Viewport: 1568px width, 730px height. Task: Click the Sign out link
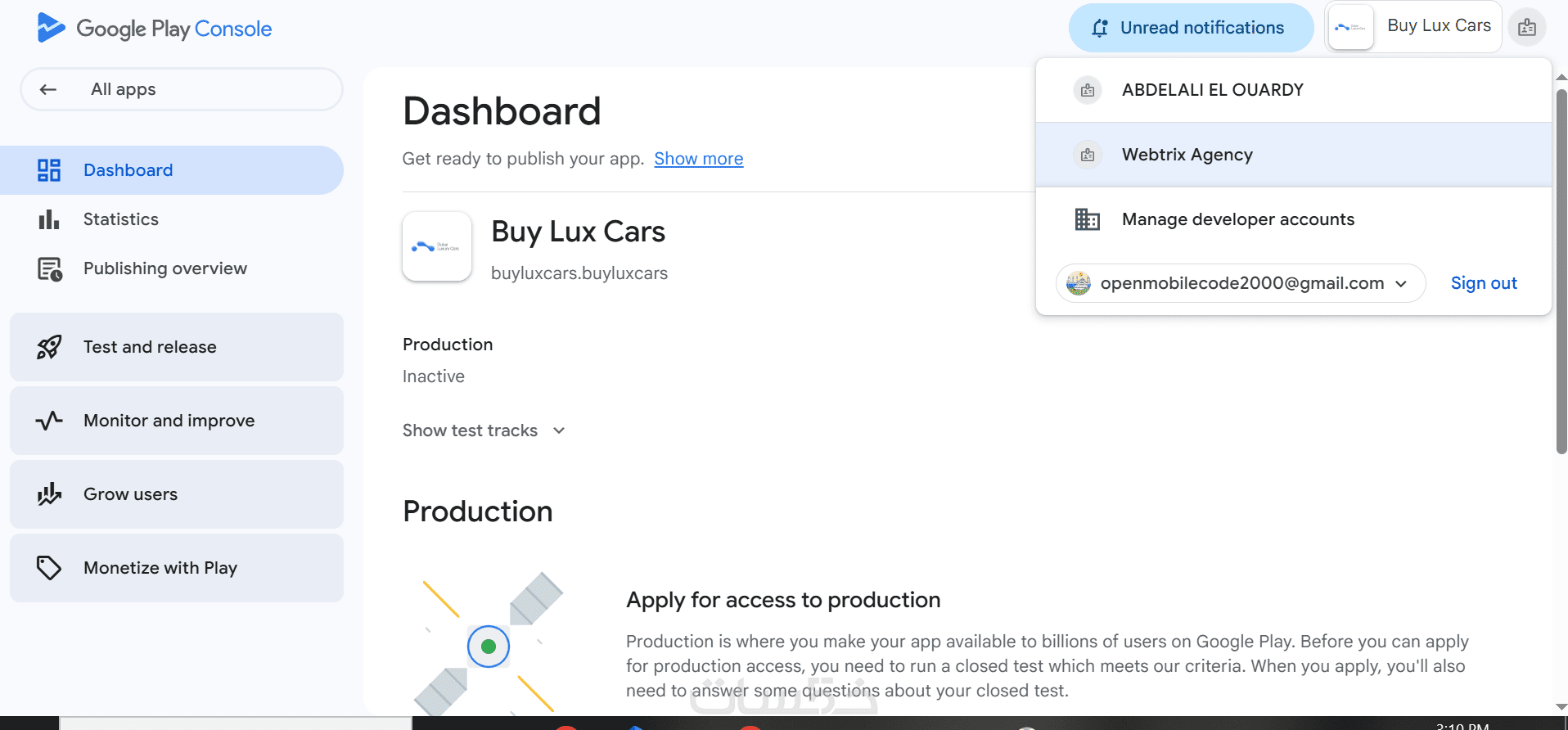click(x=1484, y=283)
